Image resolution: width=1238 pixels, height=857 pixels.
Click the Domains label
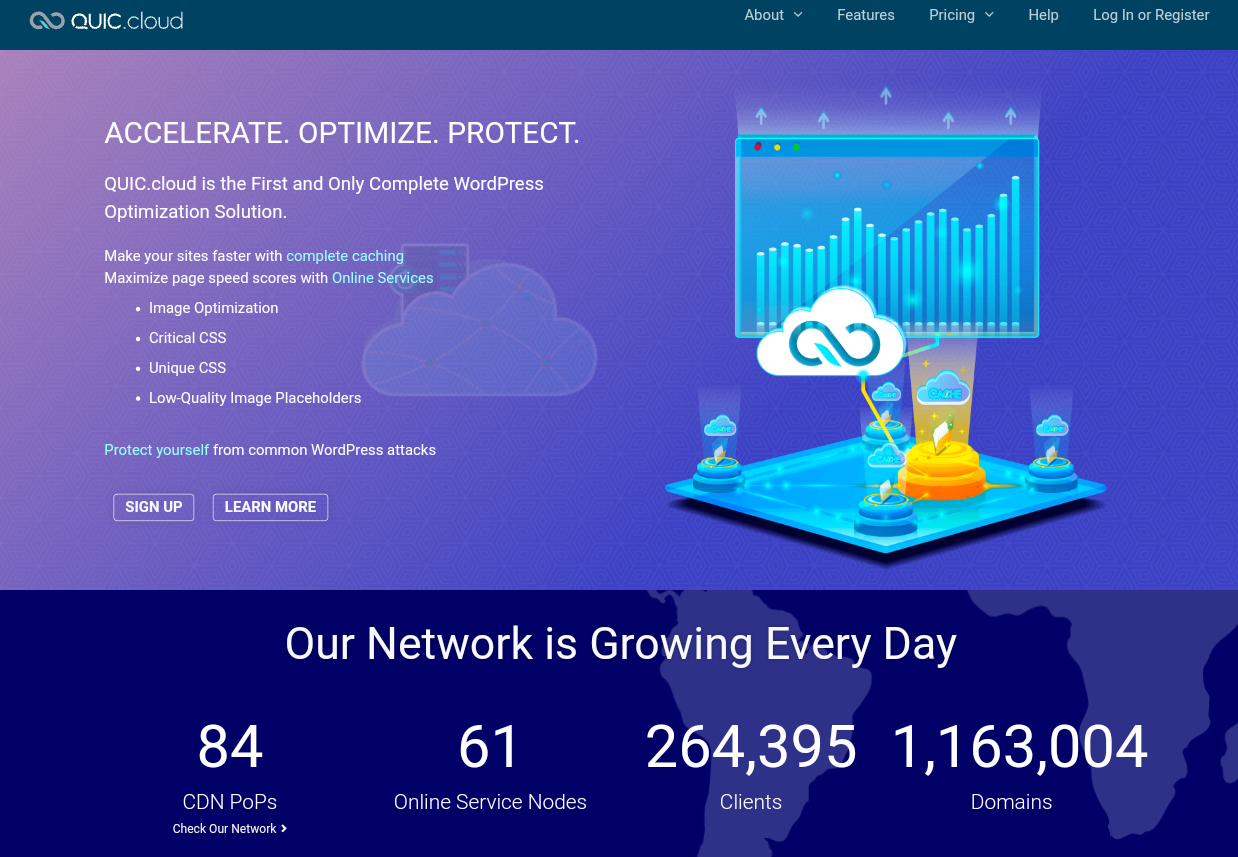click(1012, 802)
